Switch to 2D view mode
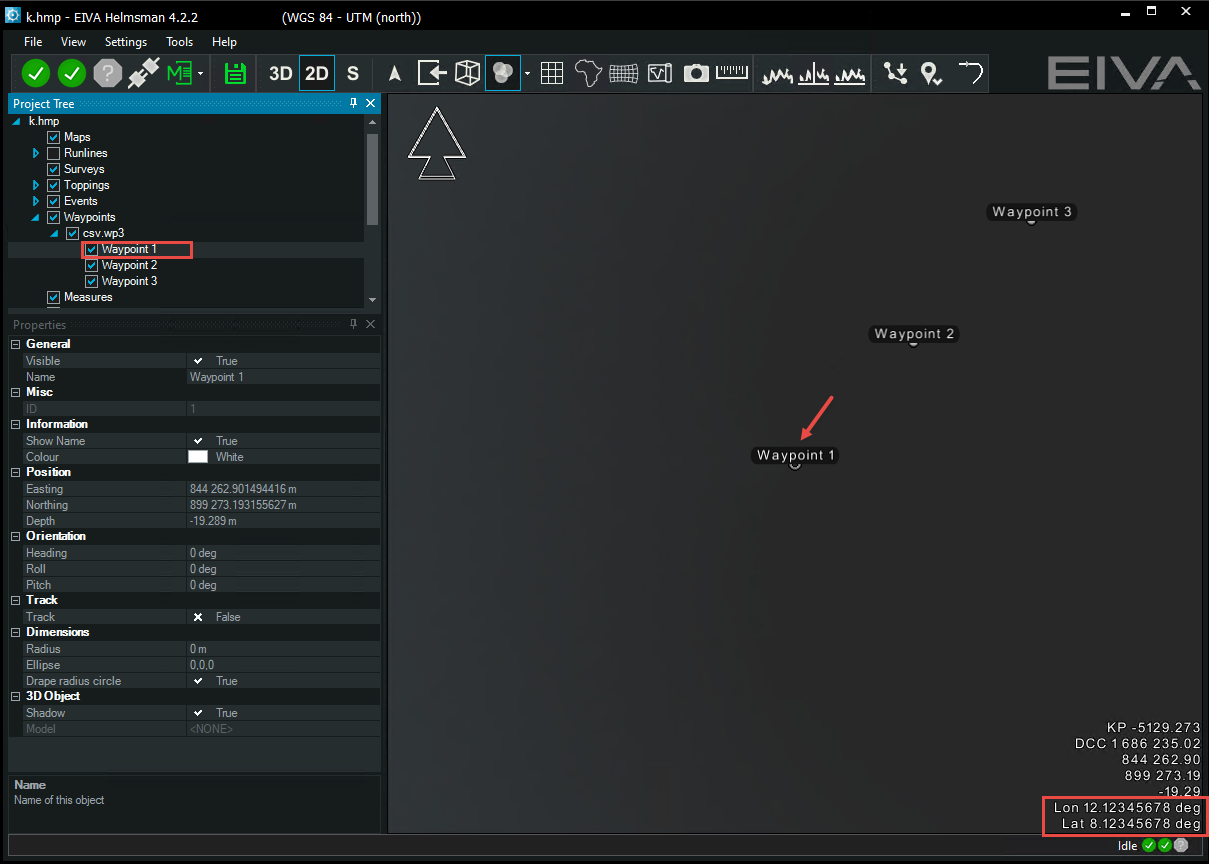The height and width of the screenshot is (864, 1209). 317,73
